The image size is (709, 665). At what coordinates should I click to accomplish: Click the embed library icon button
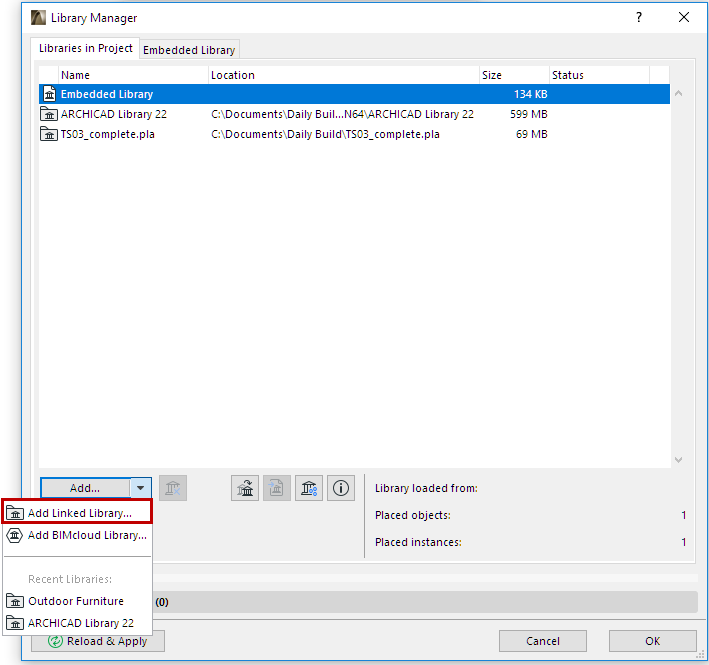[x=277, y=488]
